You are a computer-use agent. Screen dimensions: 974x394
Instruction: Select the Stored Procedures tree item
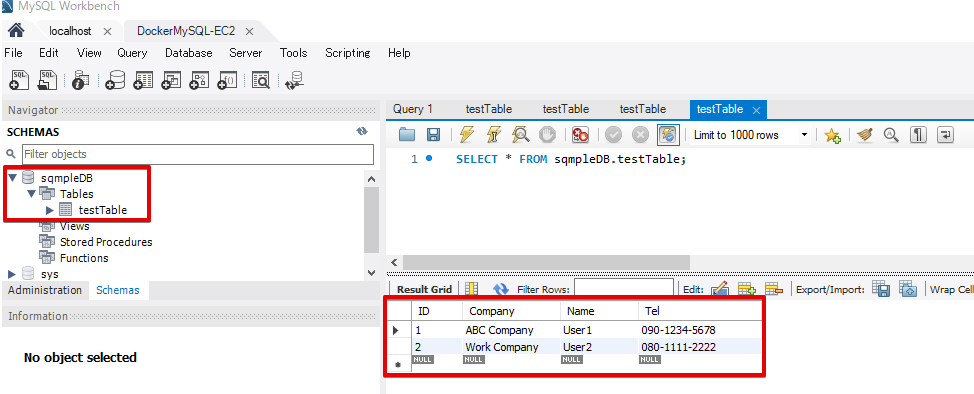click(106, 242)
